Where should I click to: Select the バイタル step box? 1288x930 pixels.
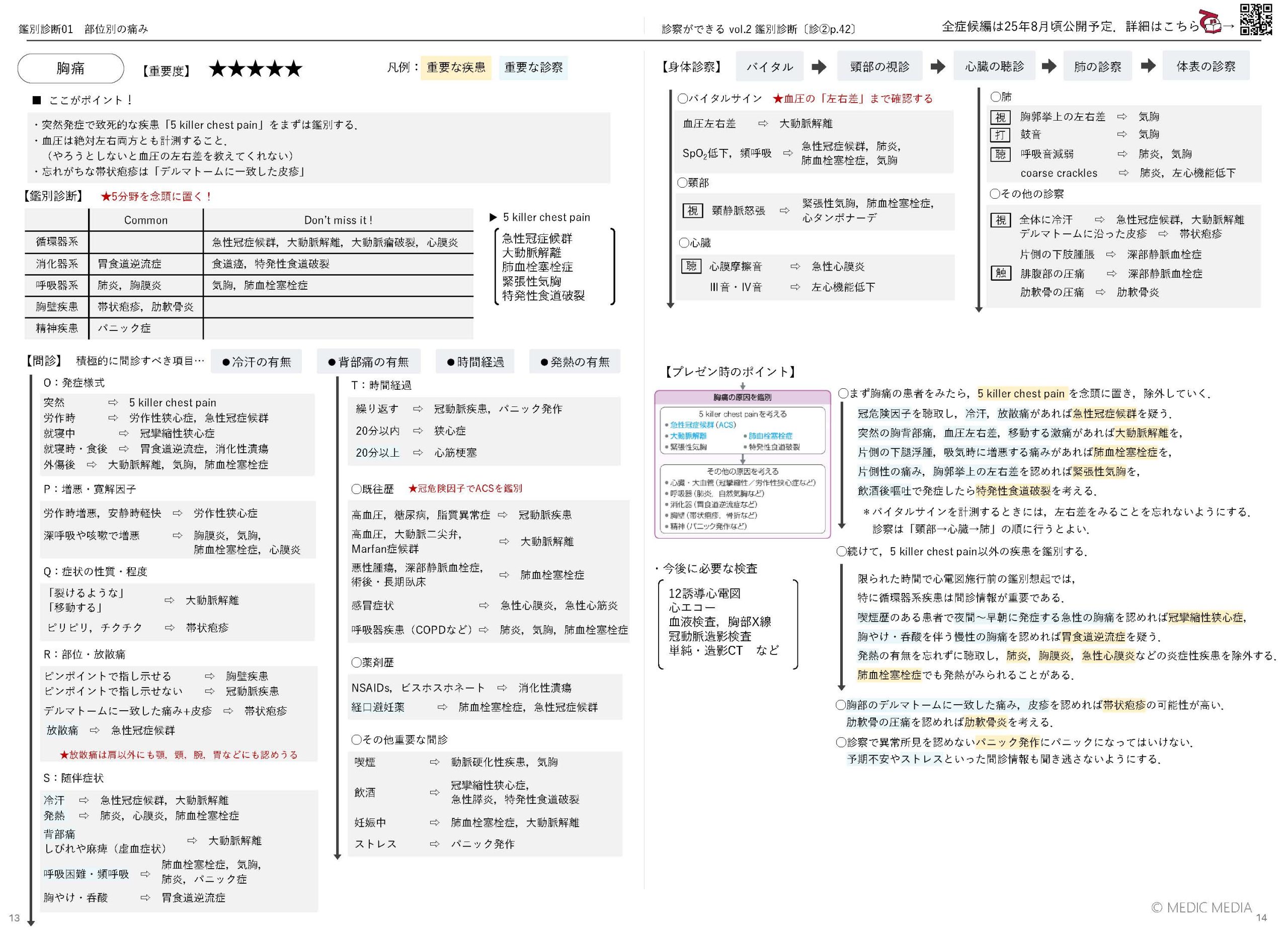[769, 66]
